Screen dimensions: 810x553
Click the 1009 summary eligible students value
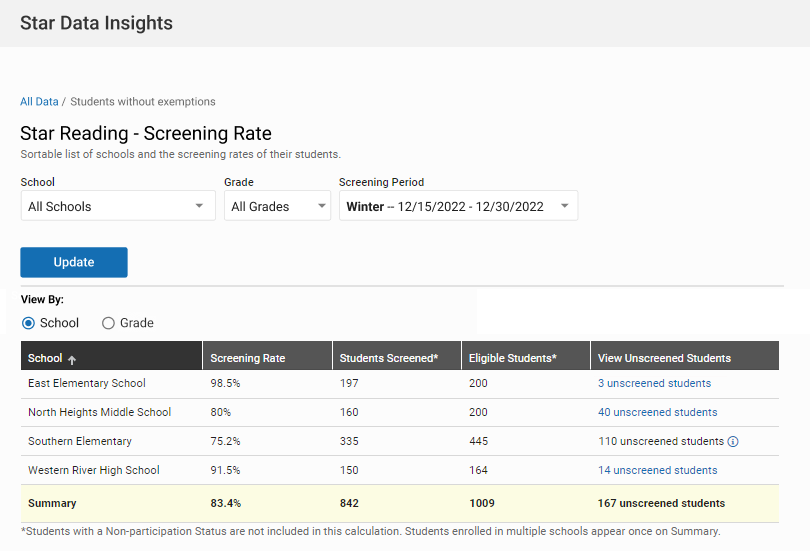coord(482,503)
